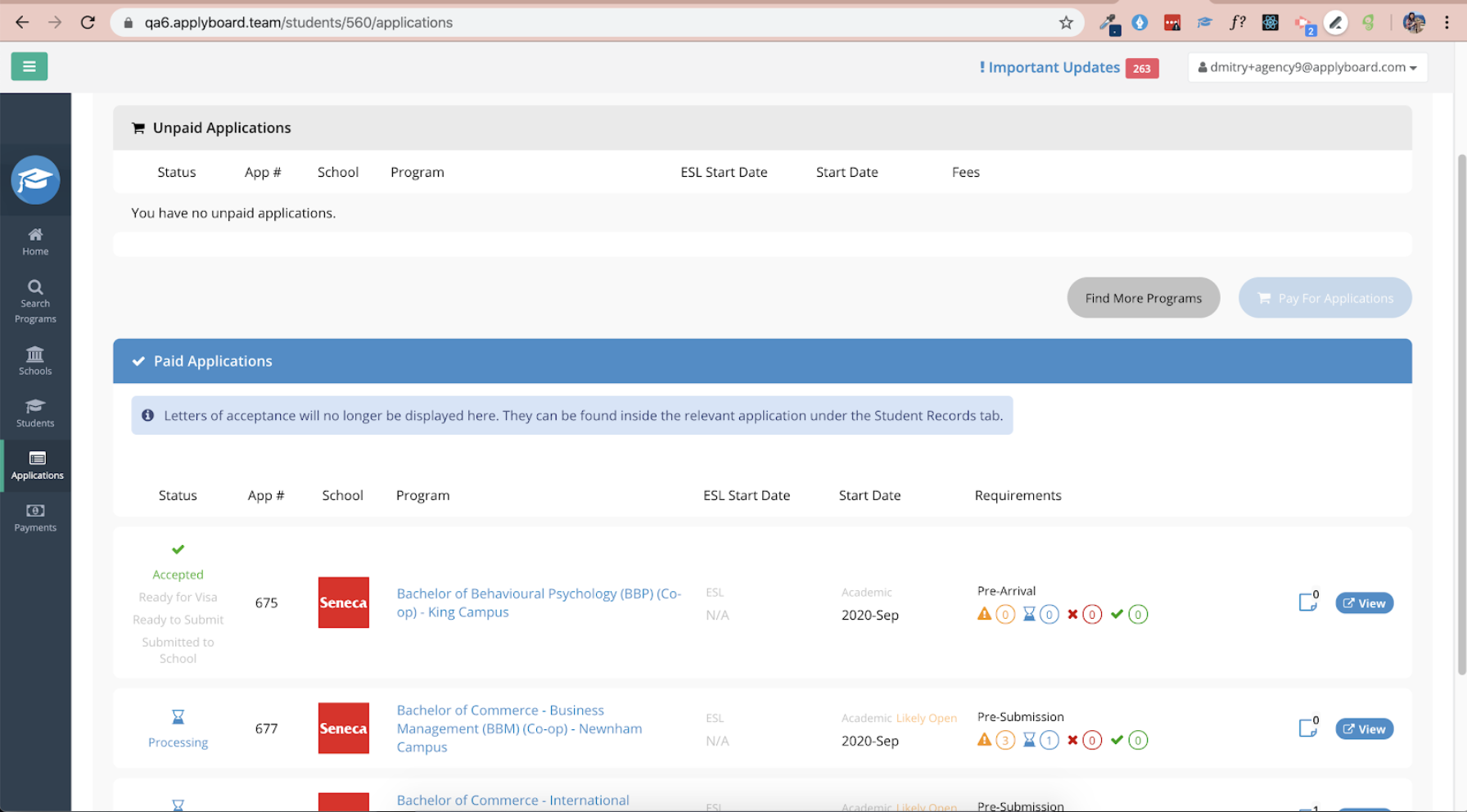Image resolution: width=1467 pixels, height=812 pixels.
Task: Click Accepted green checkmark status icon
Action: pos(178,549)
